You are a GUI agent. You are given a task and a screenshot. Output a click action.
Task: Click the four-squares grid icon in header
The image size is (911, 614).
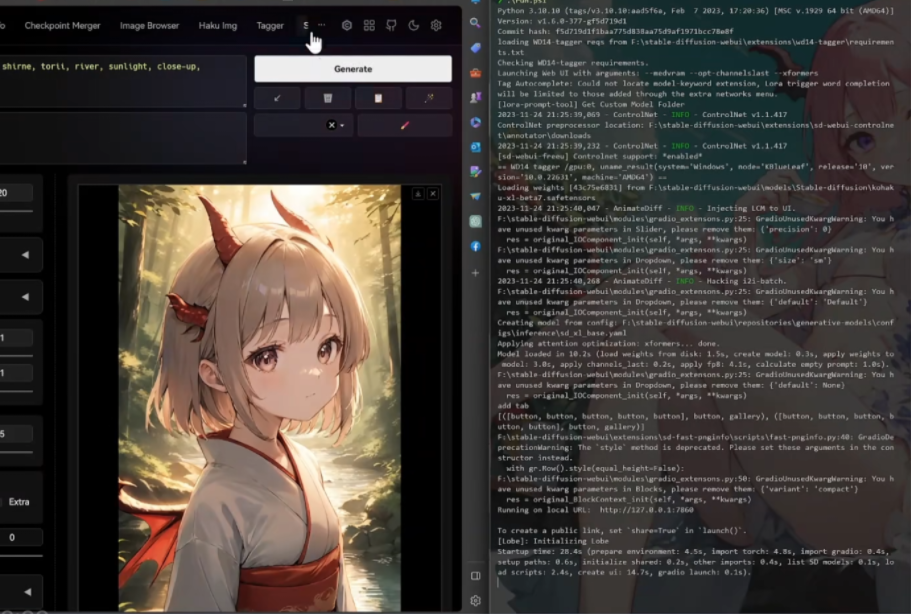point(369,26)
